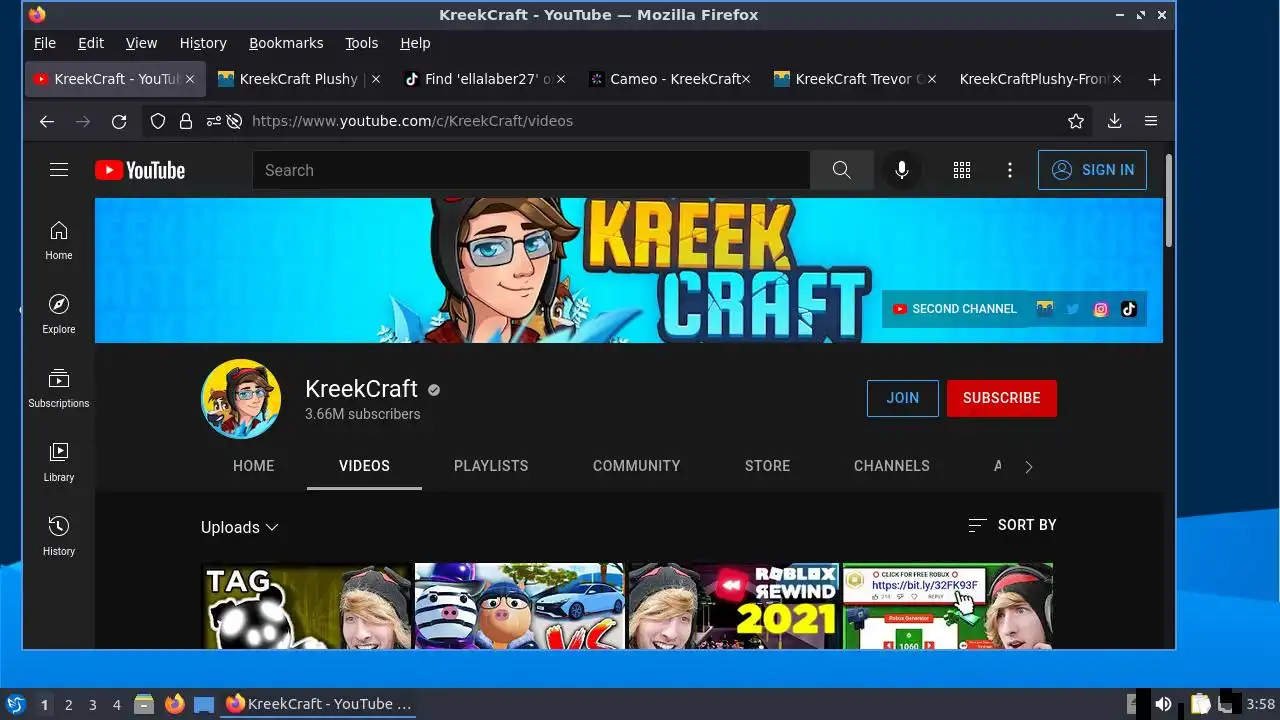1280x720 pixels.
Task: Focus the YouTube search field
Action: [x=530, y=170]
